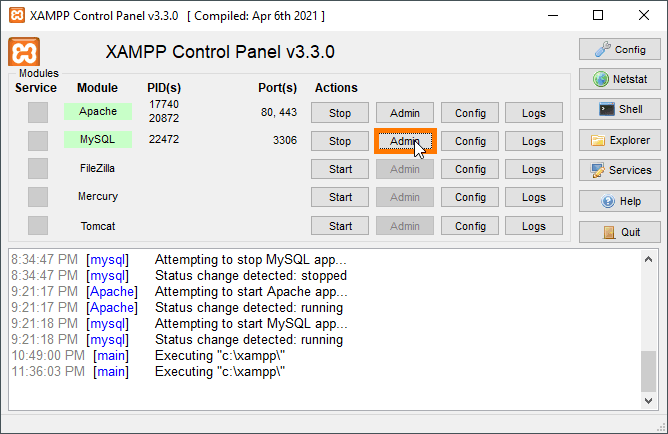Viewport: 668px width, 434px height.
Task: Toggle the Tomcat service checkbox
Action: (38, 225)
